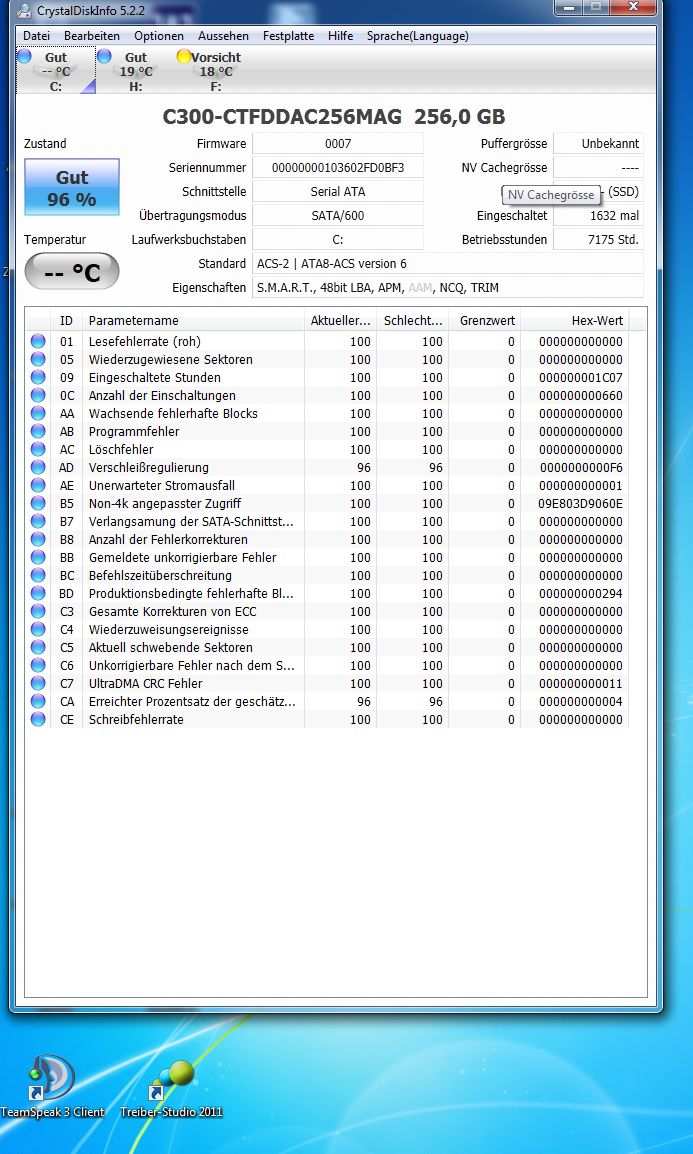The width and height of the screenshot is (693, 1154).
Task: Select the Anzahl der Fehlerkorrekturen row
Action: point(327,539)
